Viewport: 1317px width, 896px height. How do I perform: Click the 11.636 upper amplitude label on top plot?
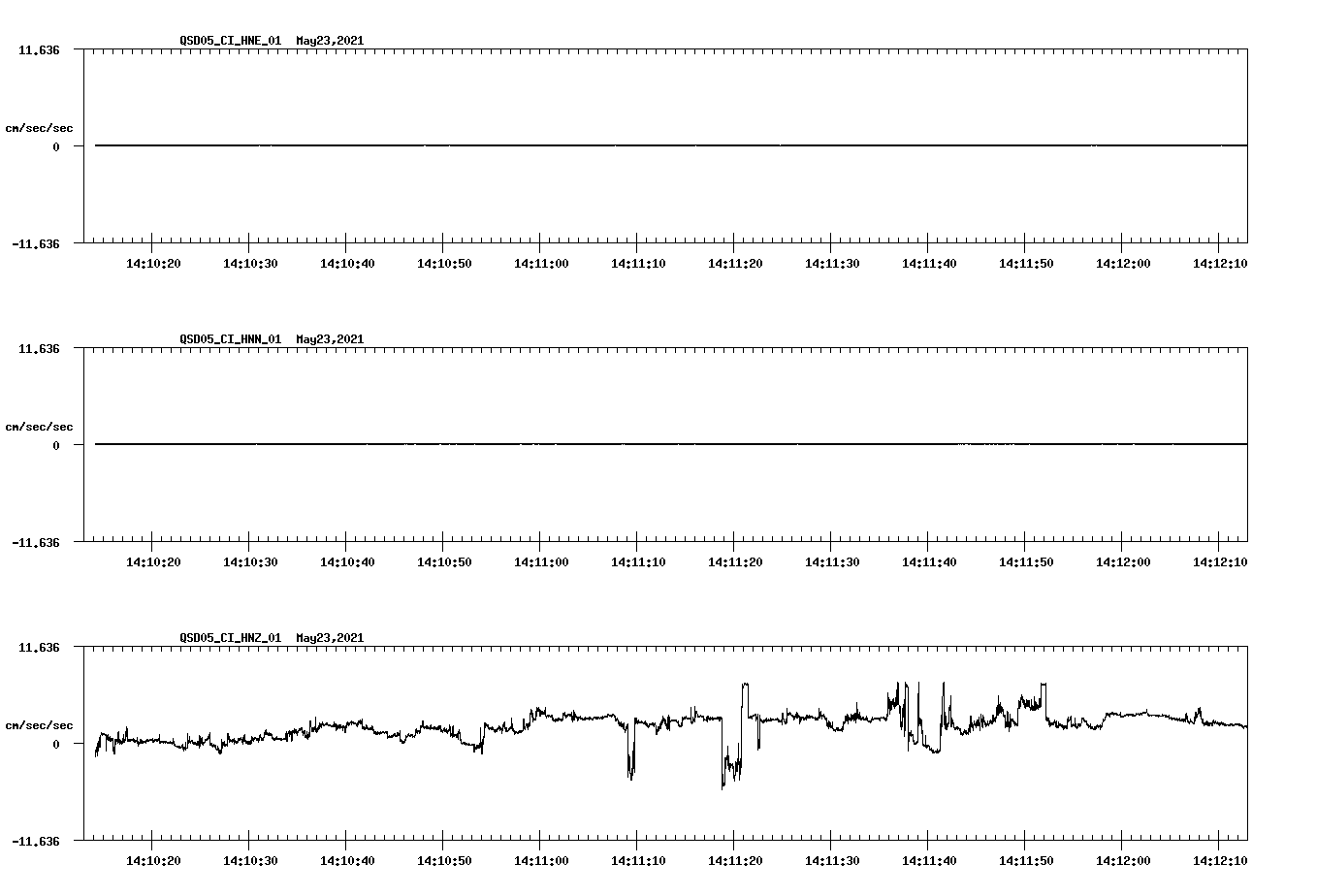(38, 48)
